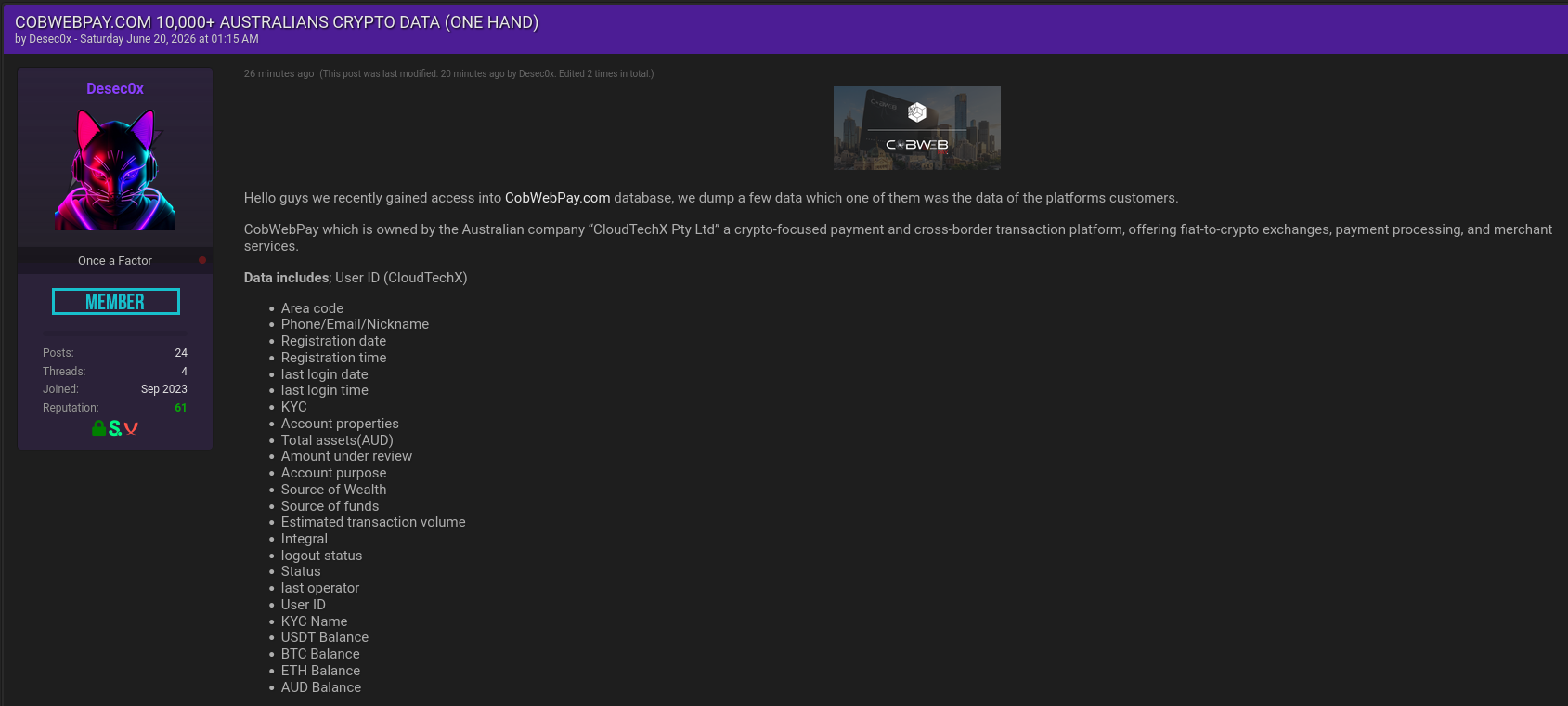1568x706 pixels.
Task: Click the "AUD Balance" list item
Action: 321,687
